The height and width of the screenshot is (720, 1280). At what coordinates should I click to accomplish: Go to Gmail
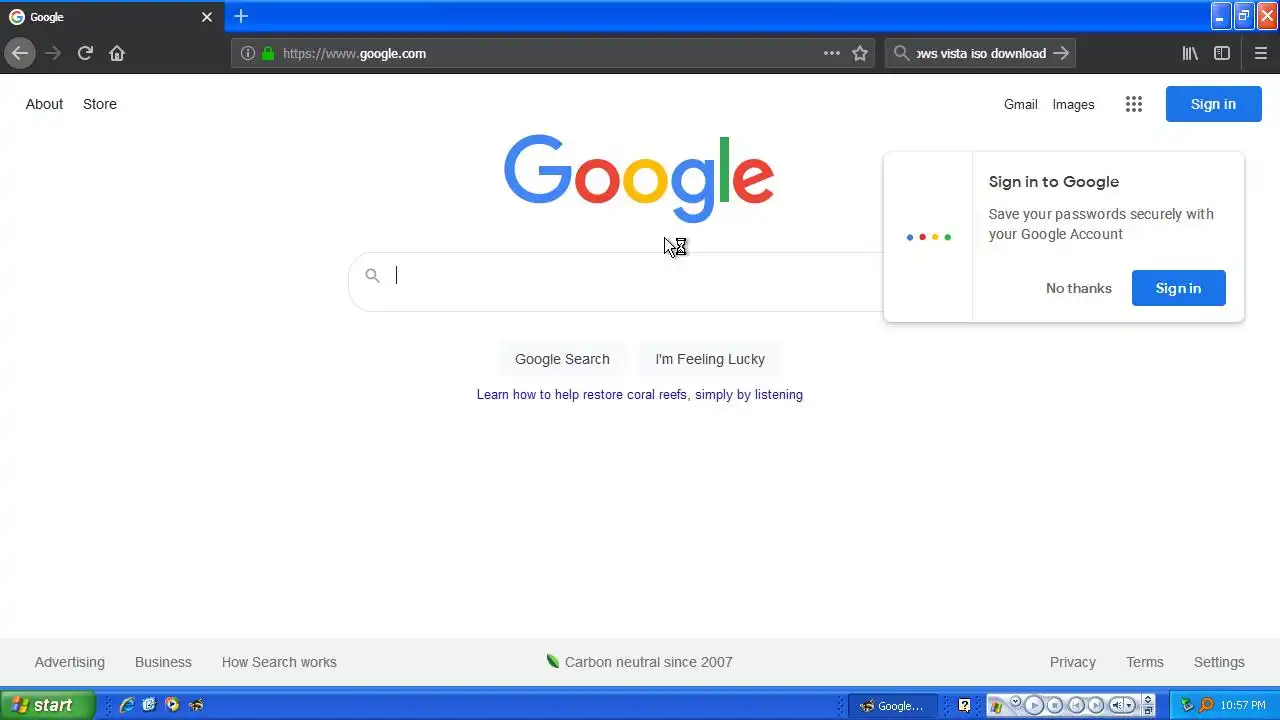pyautogui.click(x=1021, y=104)
